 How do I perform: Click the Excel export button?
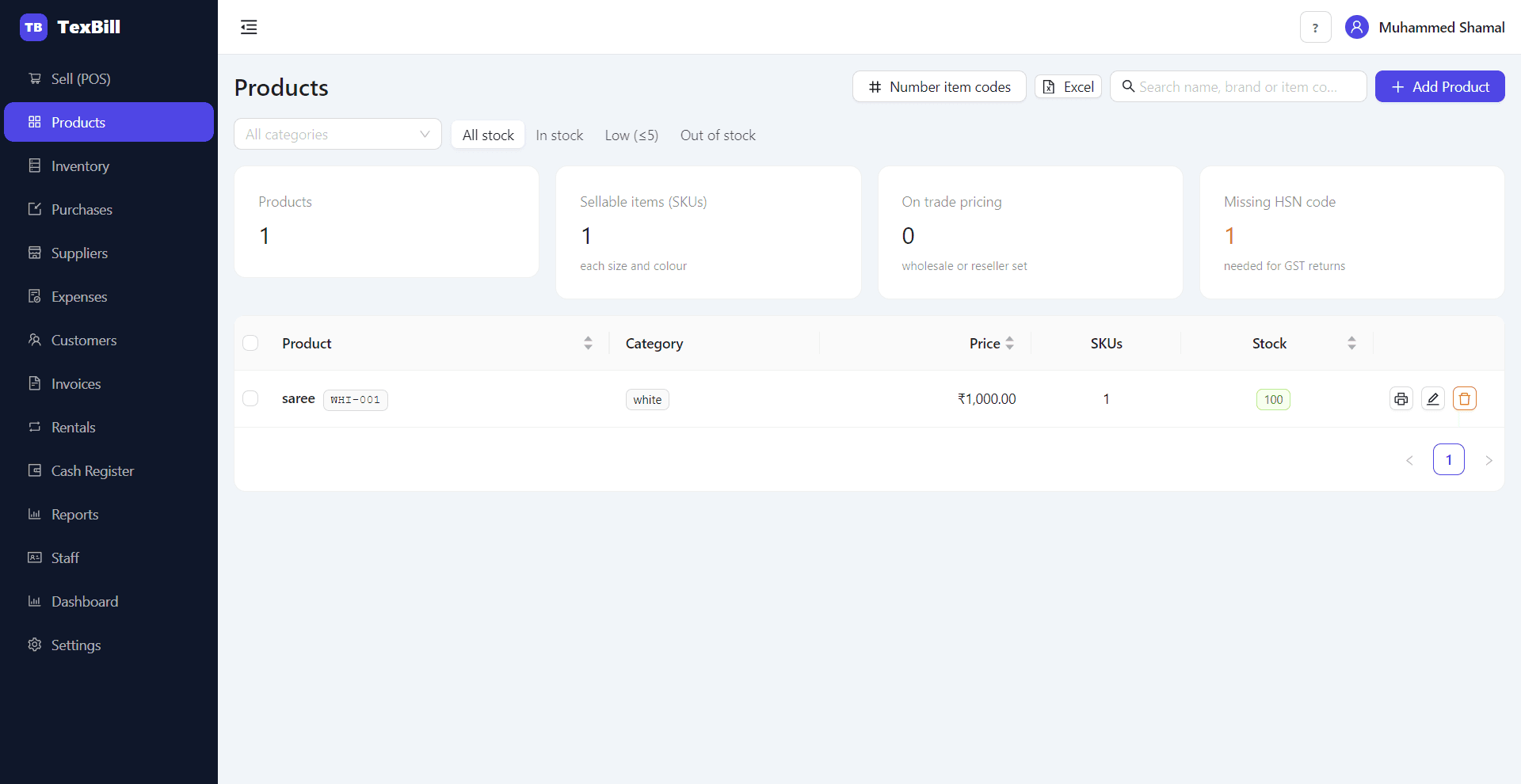[x=1068, y=86]
